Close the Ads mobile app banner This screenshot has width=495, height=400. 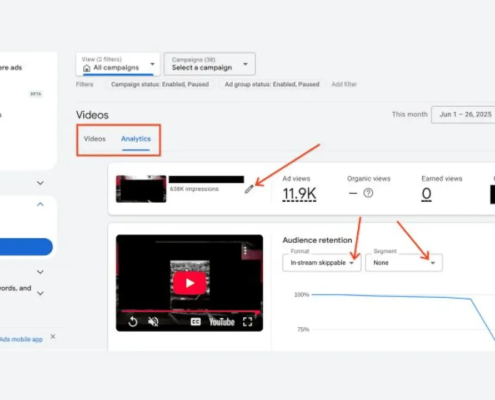(53, 336)
